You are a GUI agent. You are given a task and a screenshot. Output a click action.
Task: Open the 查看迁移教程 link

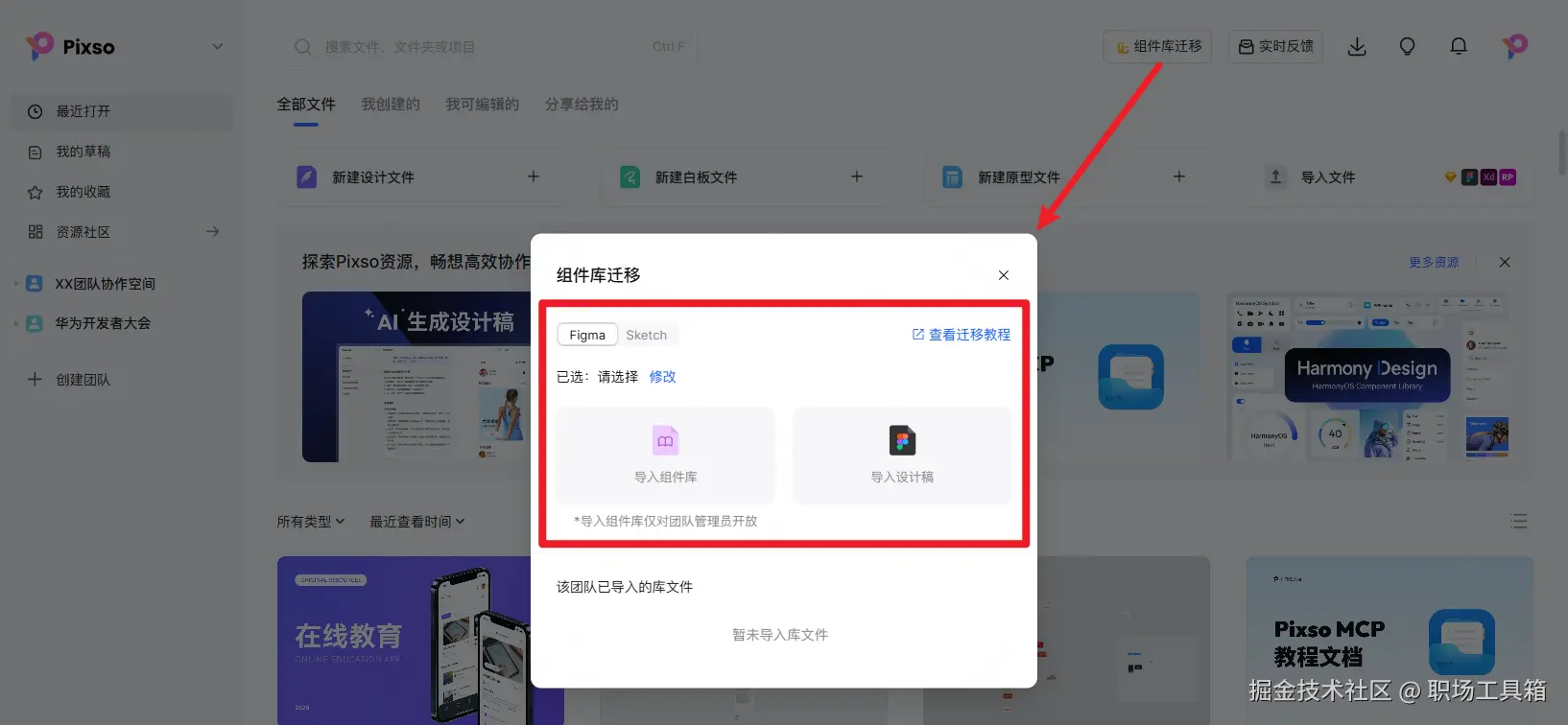point(961,335)
